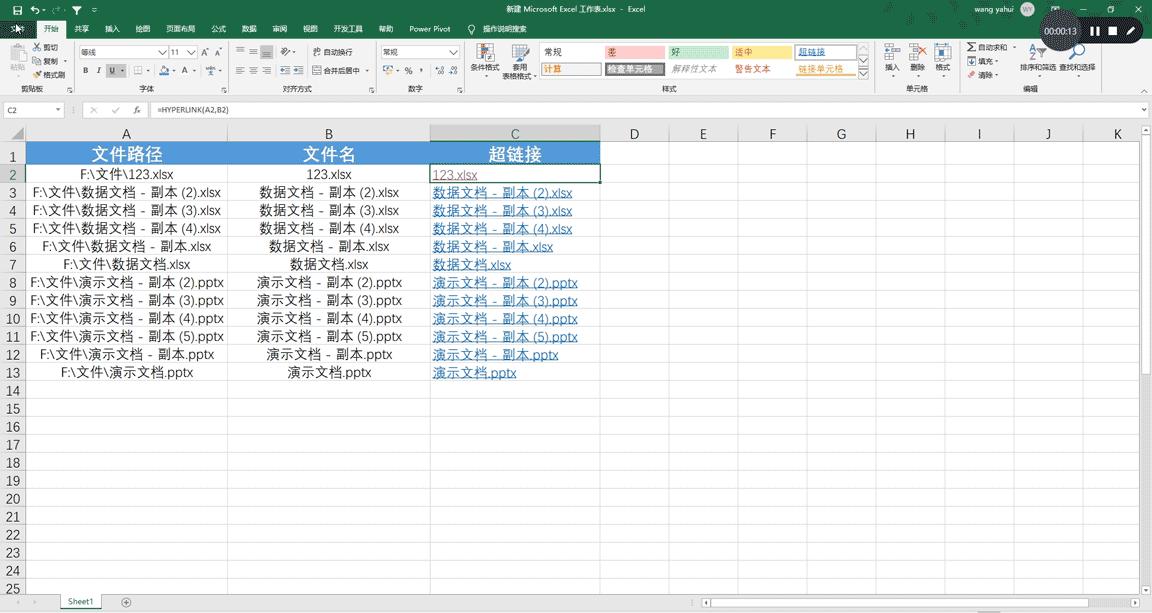This screenshot has height=613, width=1152.
Task: Switch to the Insert ribbon tab
Action: coord(110,28)
